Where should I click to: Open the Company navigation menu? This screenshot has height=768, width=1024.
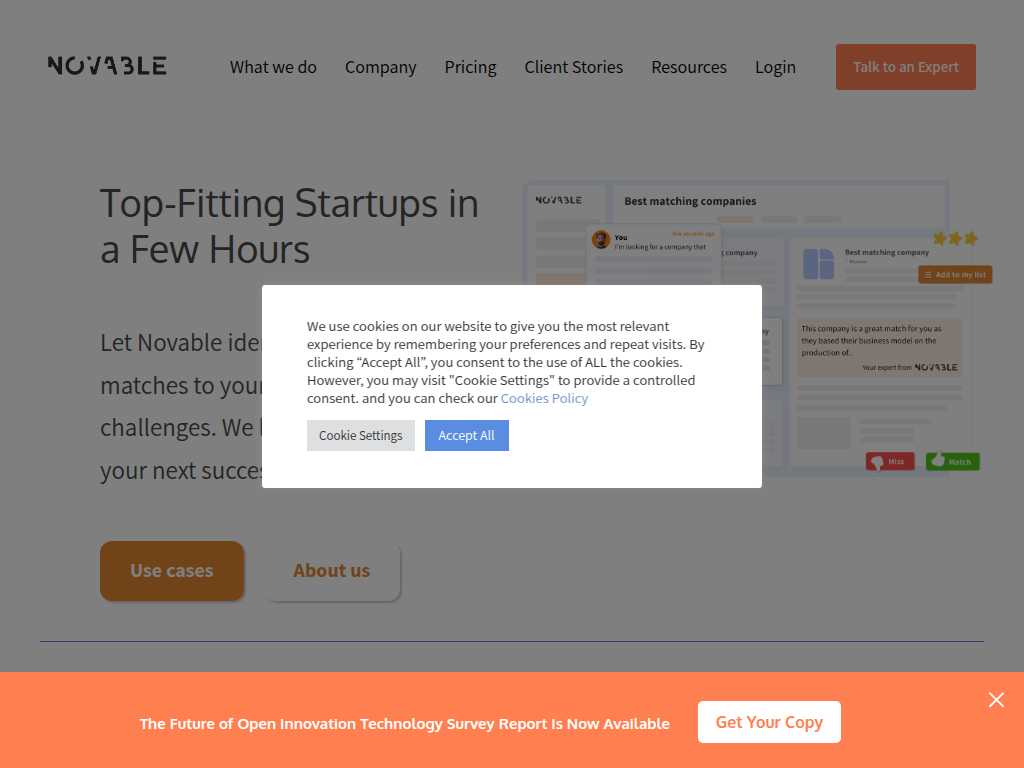click(x=380, y=67)
